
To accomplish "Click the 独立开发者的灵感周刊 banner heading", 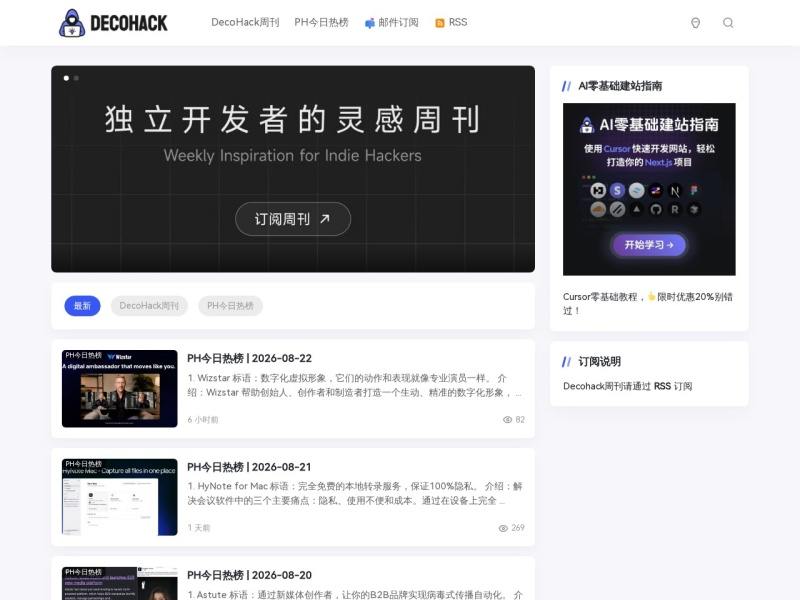I will [x=293, y=119].
